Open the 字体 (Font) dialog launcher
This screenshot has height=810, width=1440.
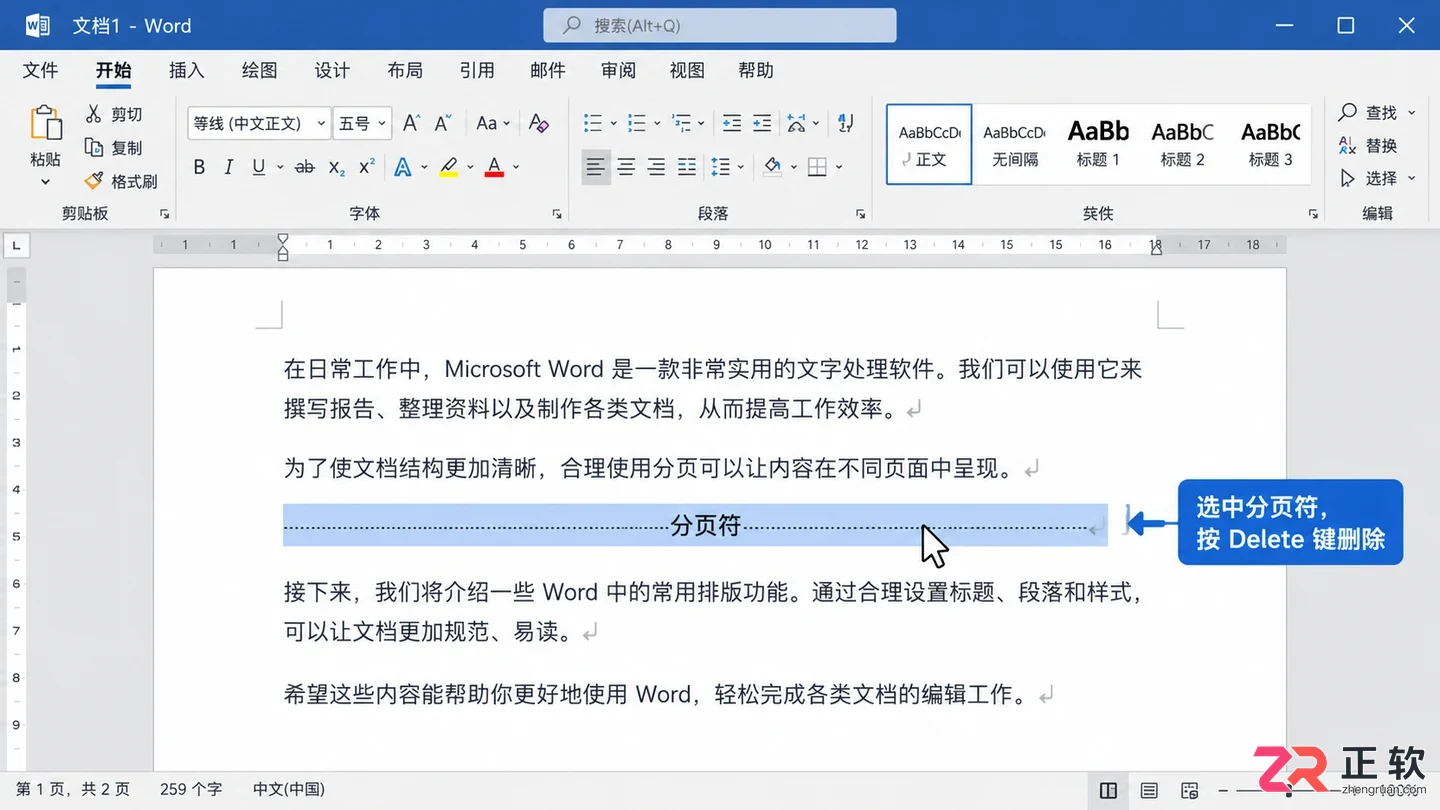coord(557,214)
